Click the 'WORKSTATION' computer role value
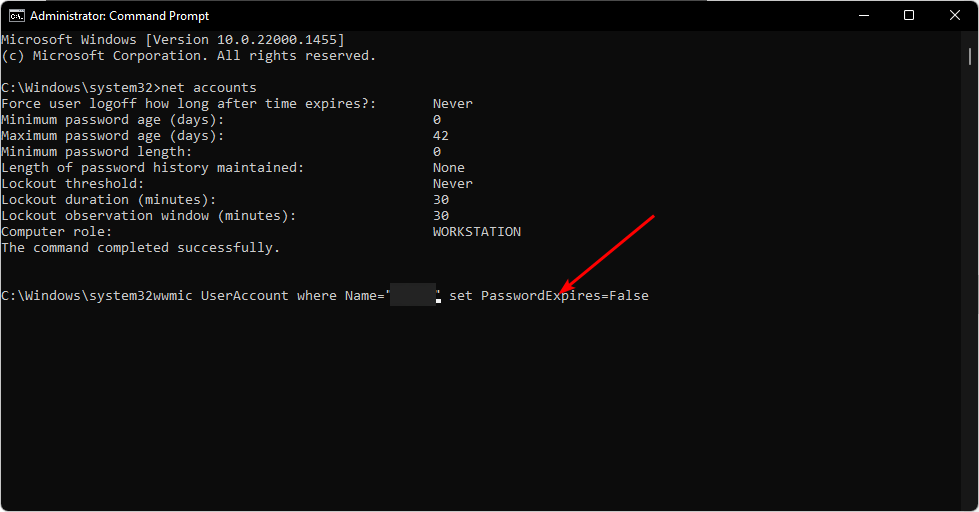This screenshot has width=979, height=512. [x=476, y=232]
